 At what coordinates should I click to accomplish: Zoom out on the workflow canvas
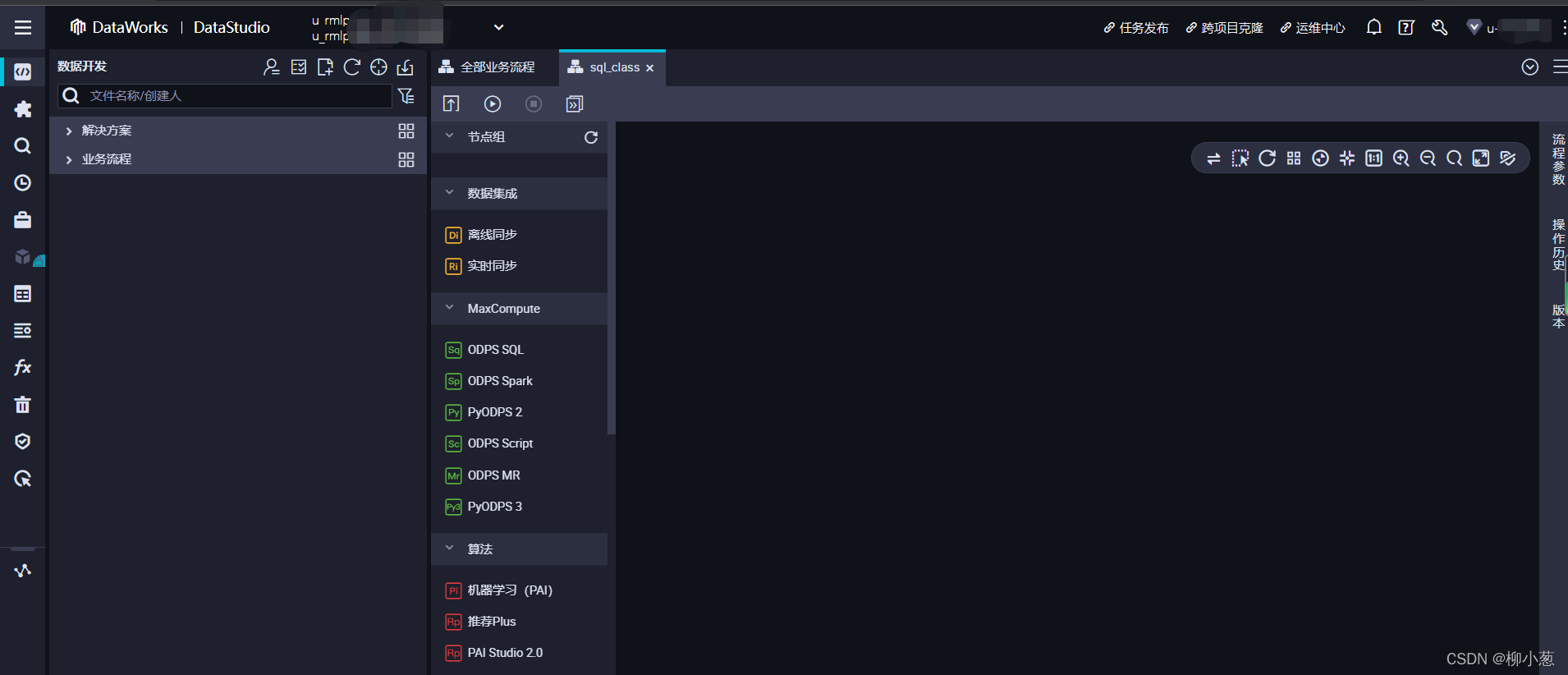click(1428, 158)
